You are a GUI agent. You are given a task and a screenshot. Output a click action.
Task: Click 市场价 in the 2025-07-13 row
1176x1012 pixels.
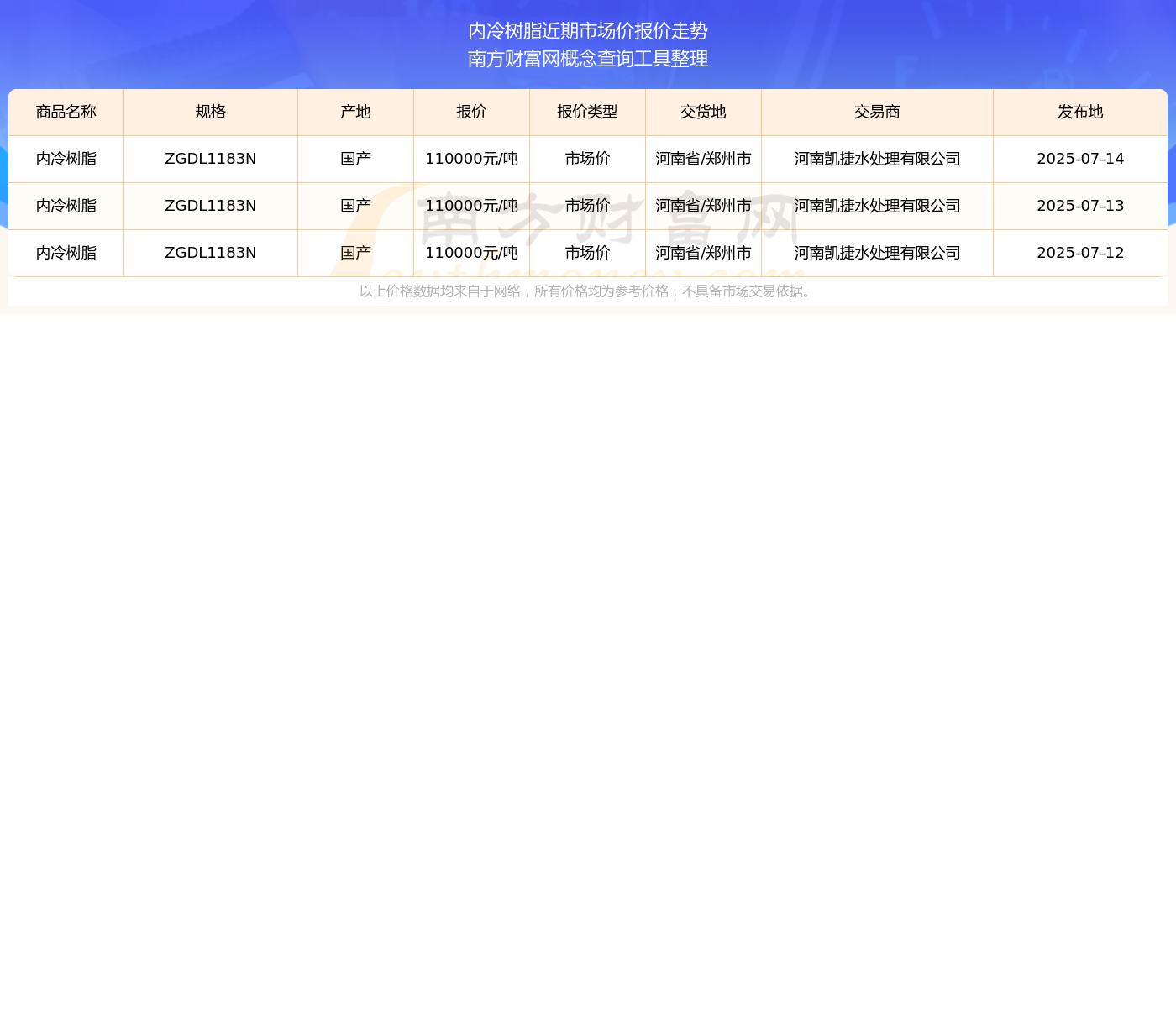pyautogui.click(x=588, y=206)
